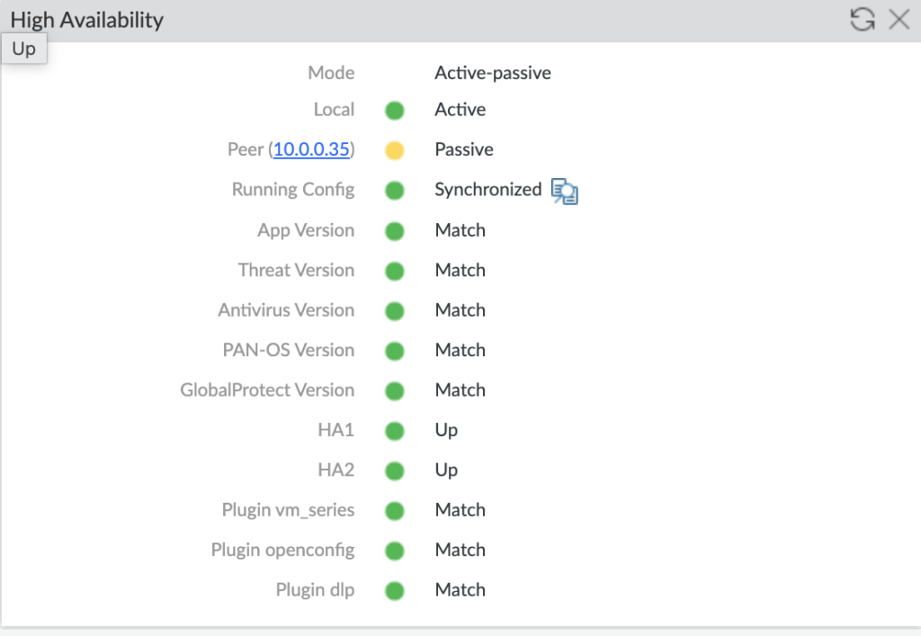
Task: Select the HA2 green status indicator
Action: click(x=394, y=470)
